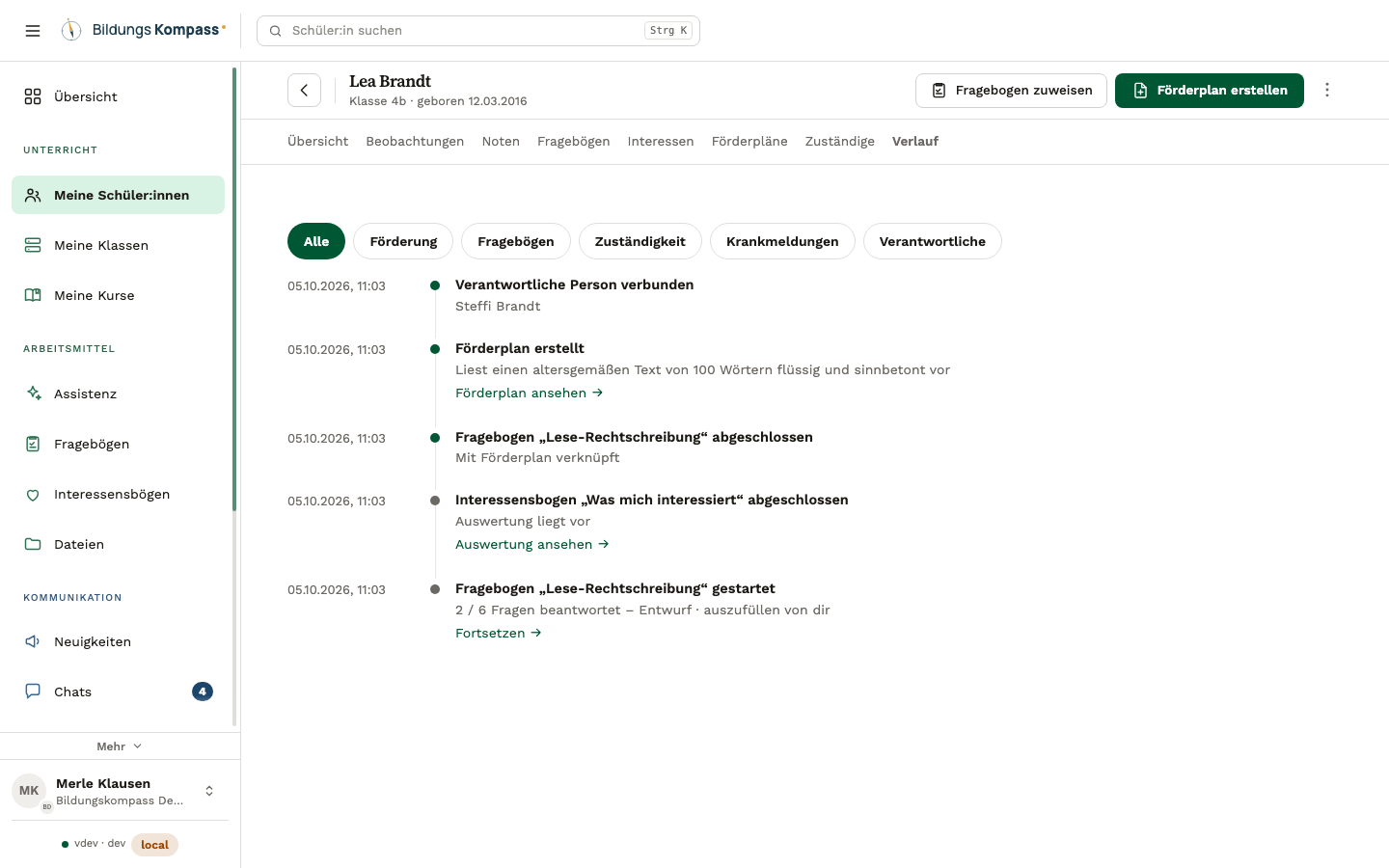This screenshot has height=868, width=1389.
Task: Click the Bildungs Kompass logo
Action: coord(144,30)
